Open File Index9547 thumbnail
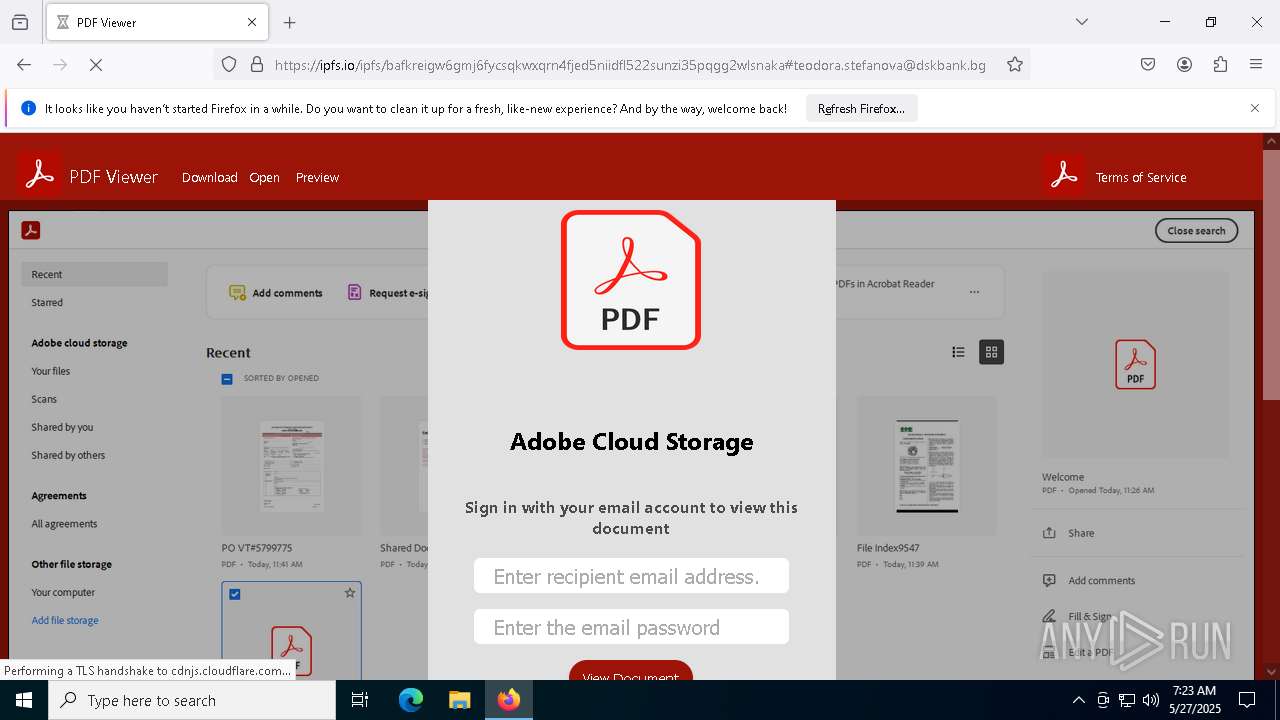This screenshot has width=1280, height=720. coord(927,466)
